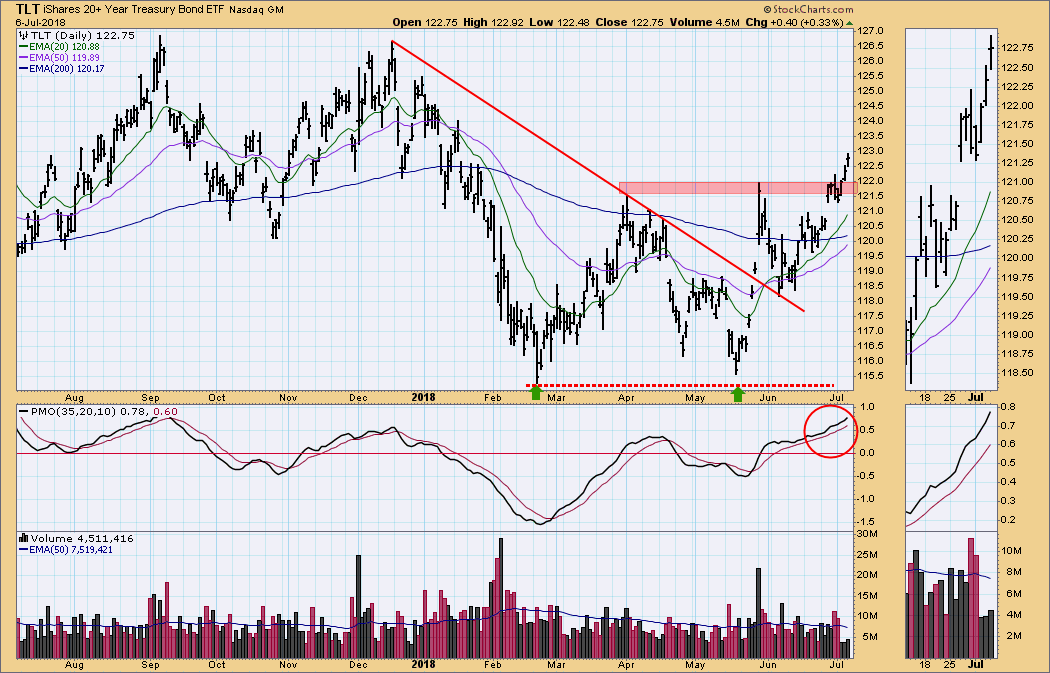Viewport: 1050px width, 673px height.
Task: Click the High 122.92 value
Action: 493,22
